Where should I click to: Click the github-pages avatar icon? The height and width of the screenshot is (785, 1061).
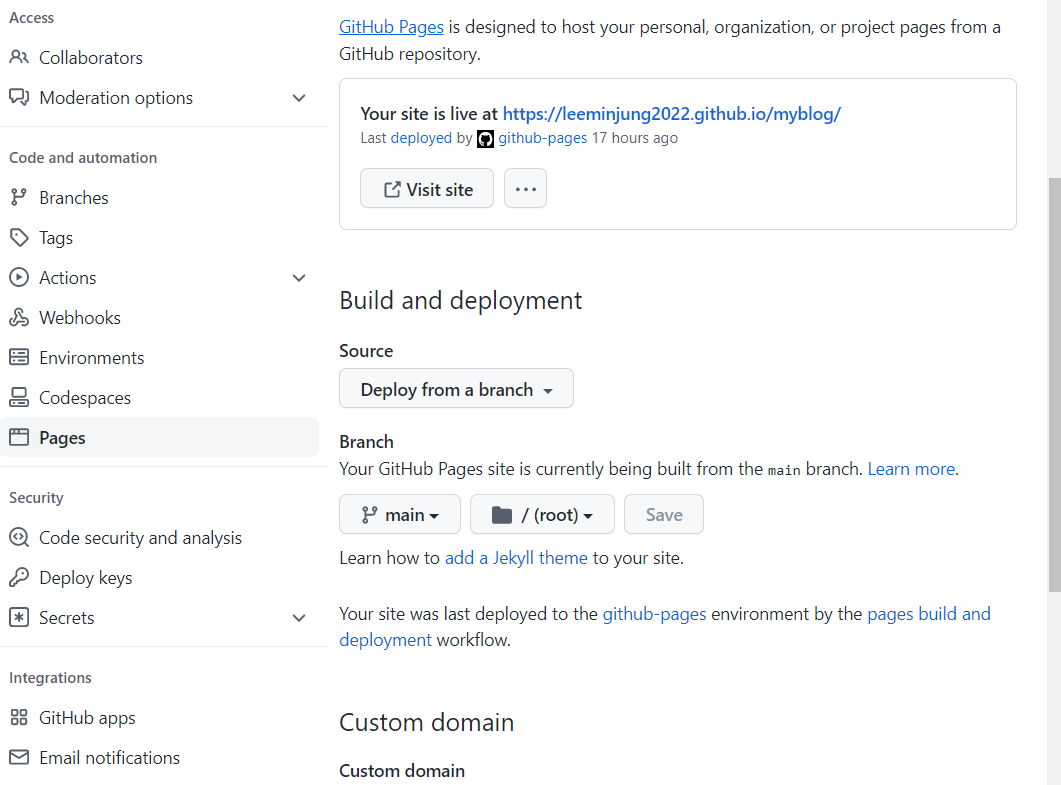pos(485,139)
